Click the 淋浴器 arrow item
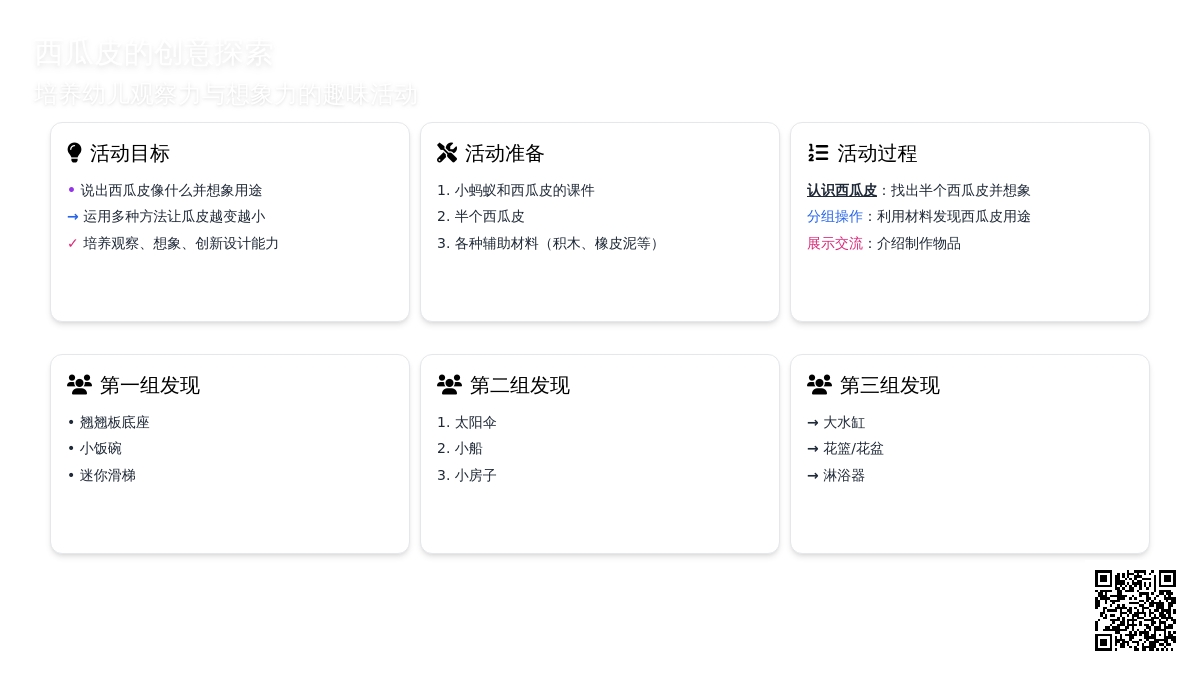Image resolution: width=1200 pixels, height=675 pixels. point(844,475)
